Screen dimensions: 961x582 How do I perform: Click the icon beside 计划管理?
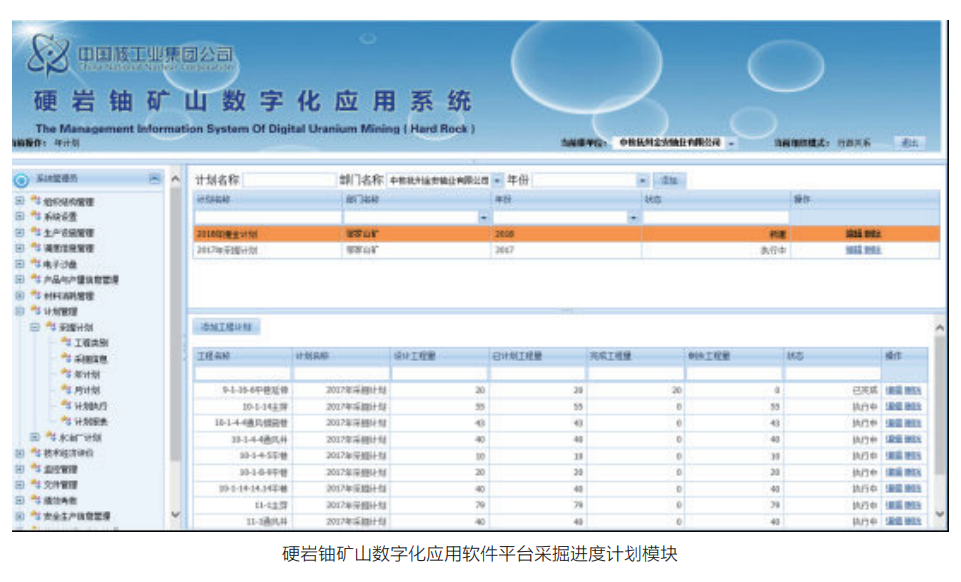pyautogui.click(x=36, y=311)
